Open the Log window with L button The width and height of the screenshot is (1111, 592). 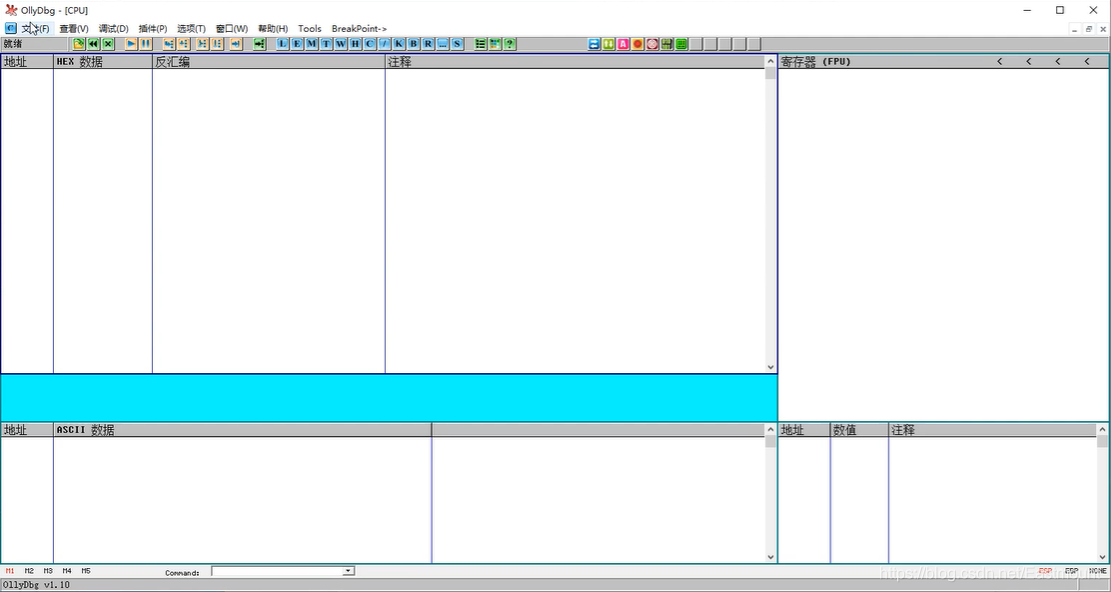click(x=283, y=44)
